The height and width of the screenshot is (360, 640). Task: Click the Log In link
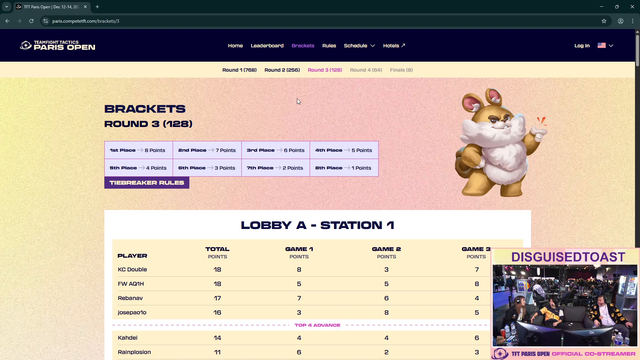click(x=582, y=46)
